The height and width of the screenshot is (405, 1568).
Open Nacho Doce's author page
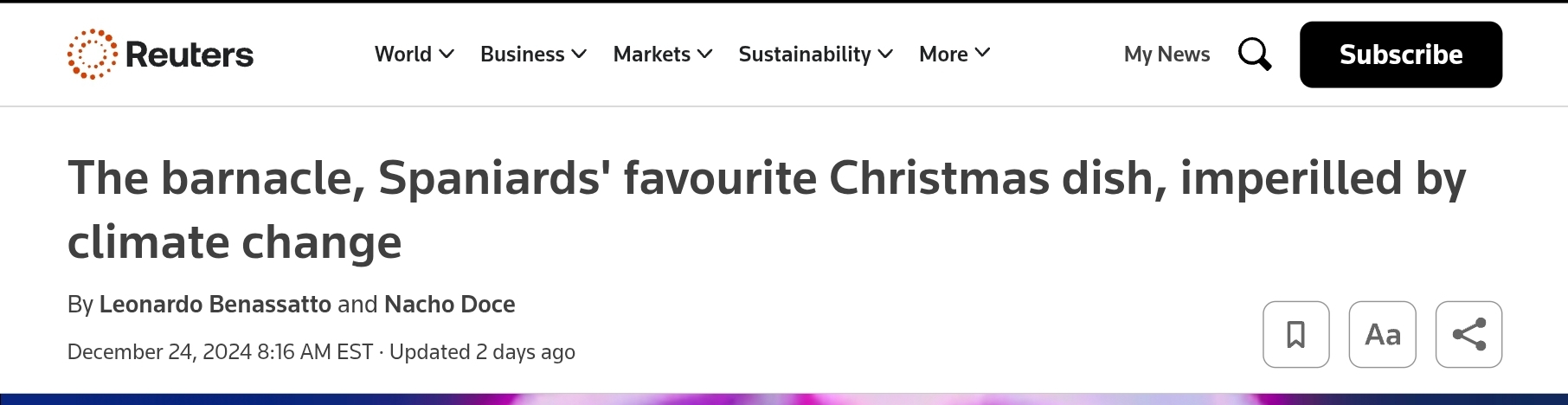click(x=449, y=305)
